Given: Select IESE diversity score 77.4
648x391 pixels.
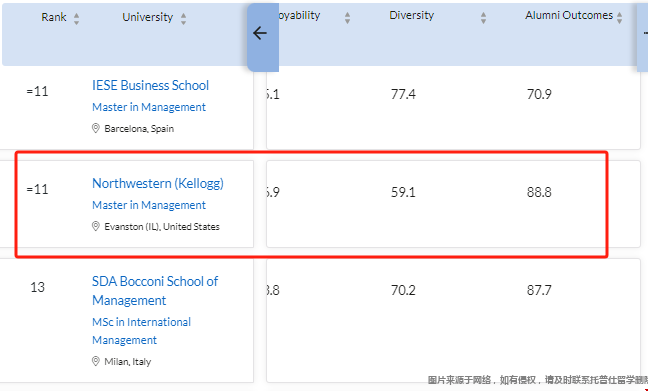Looking at the screenshot, I should coord(403,94).
